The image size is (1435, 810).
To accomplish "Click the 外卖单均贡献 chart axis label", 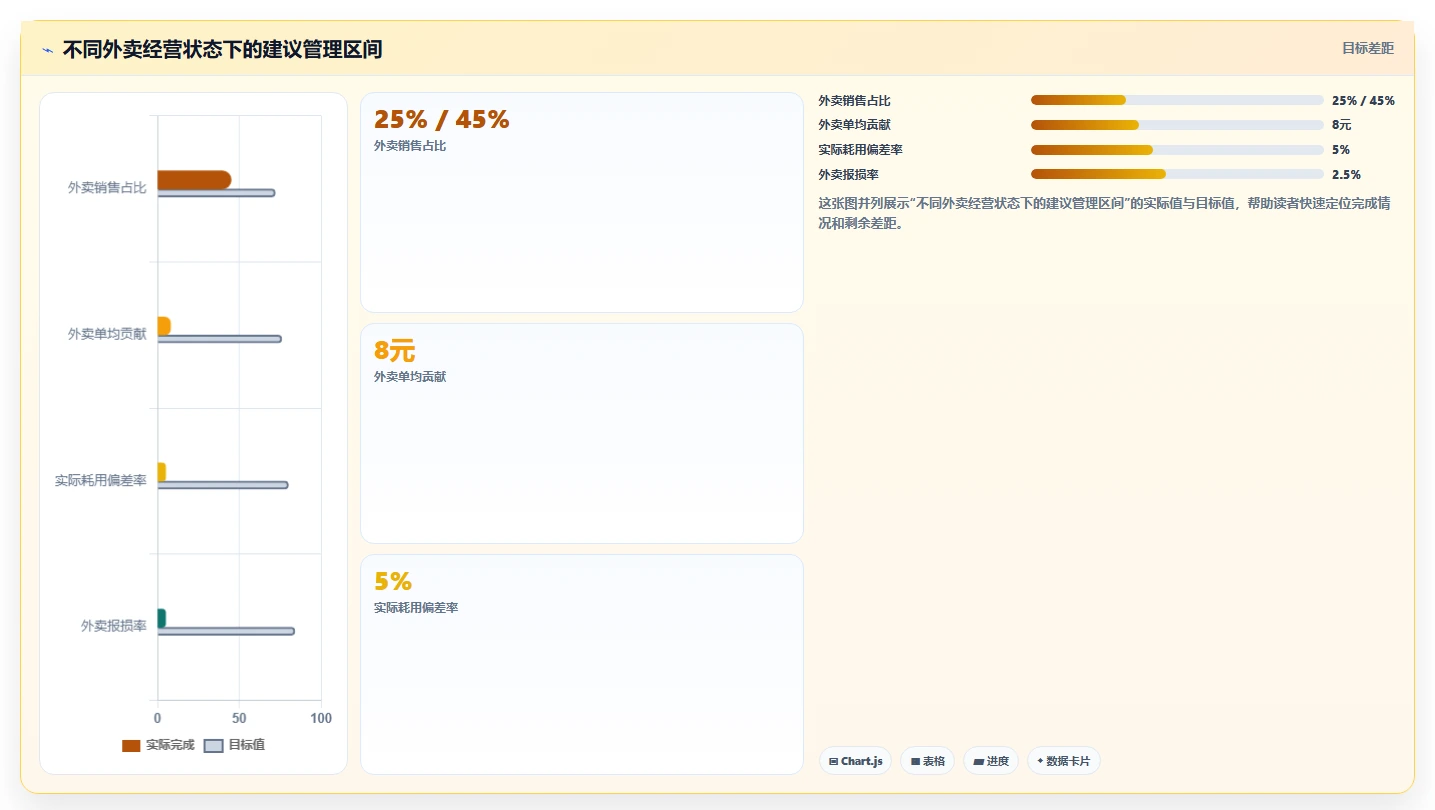I will click(107, 334).
